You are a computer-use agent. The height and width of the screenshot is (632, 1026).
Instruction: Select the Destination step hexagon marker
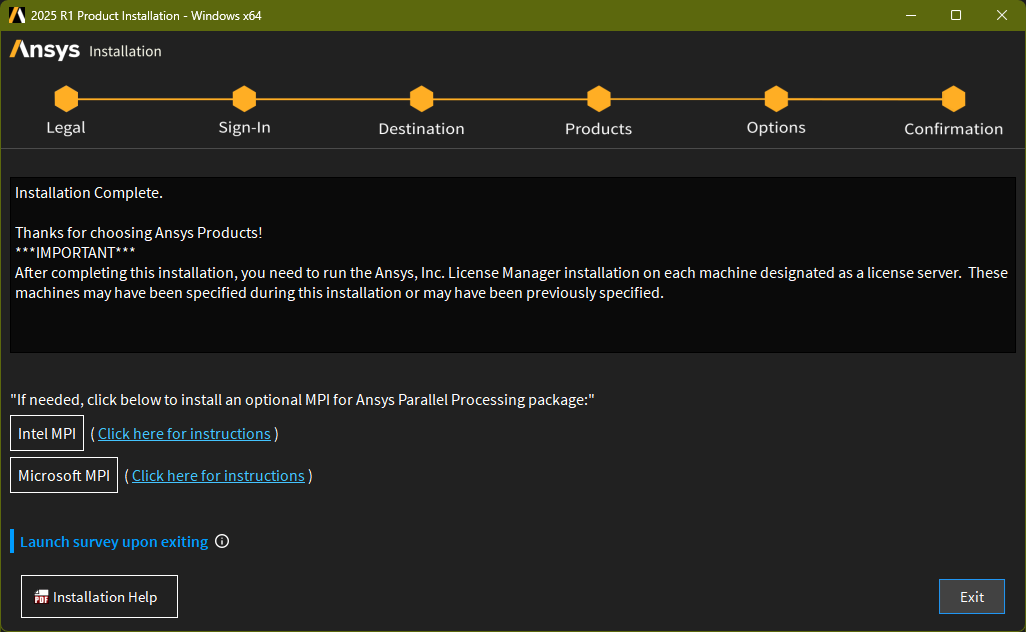pos(421,99)
